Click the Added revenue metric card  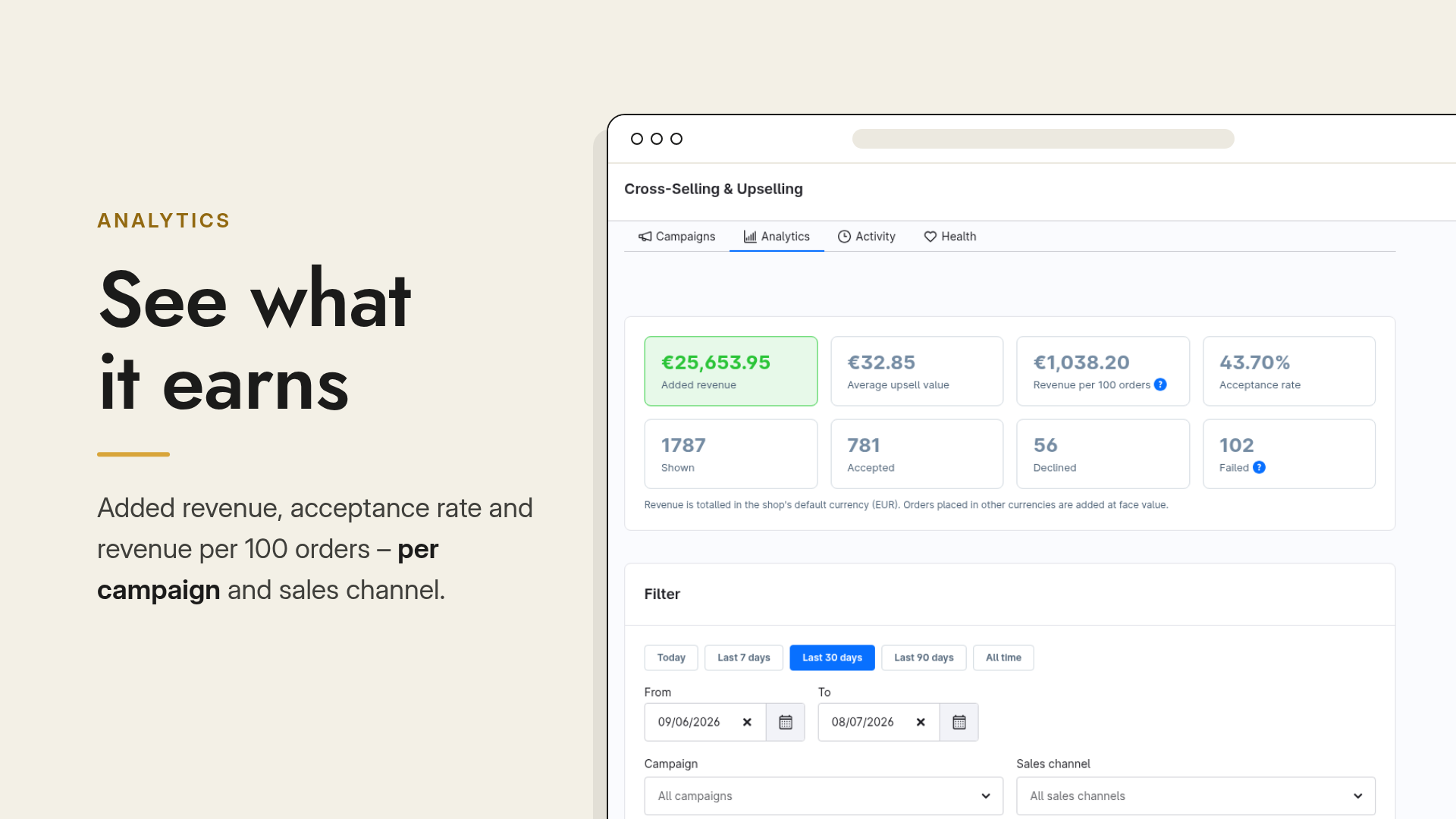(731, 371)
